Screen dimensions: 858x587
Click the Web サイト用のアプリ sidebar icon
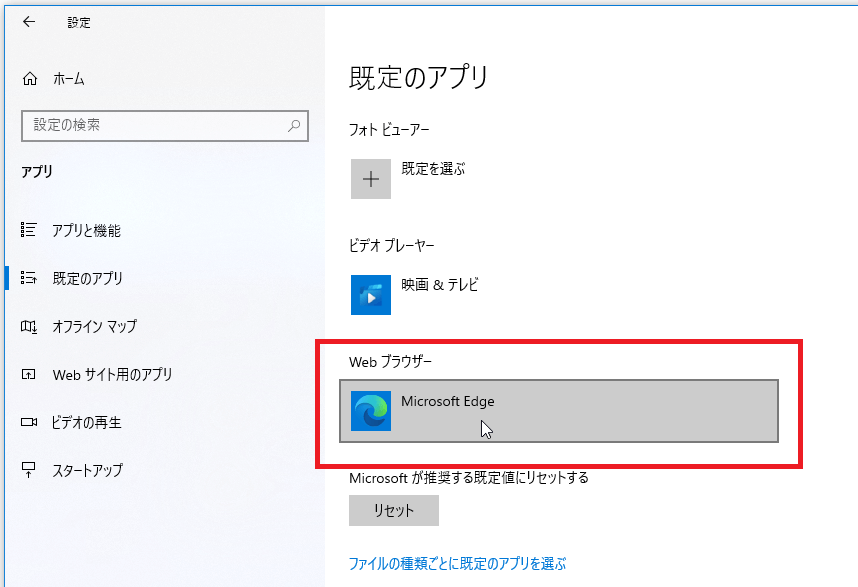click(x=29, y=374)
